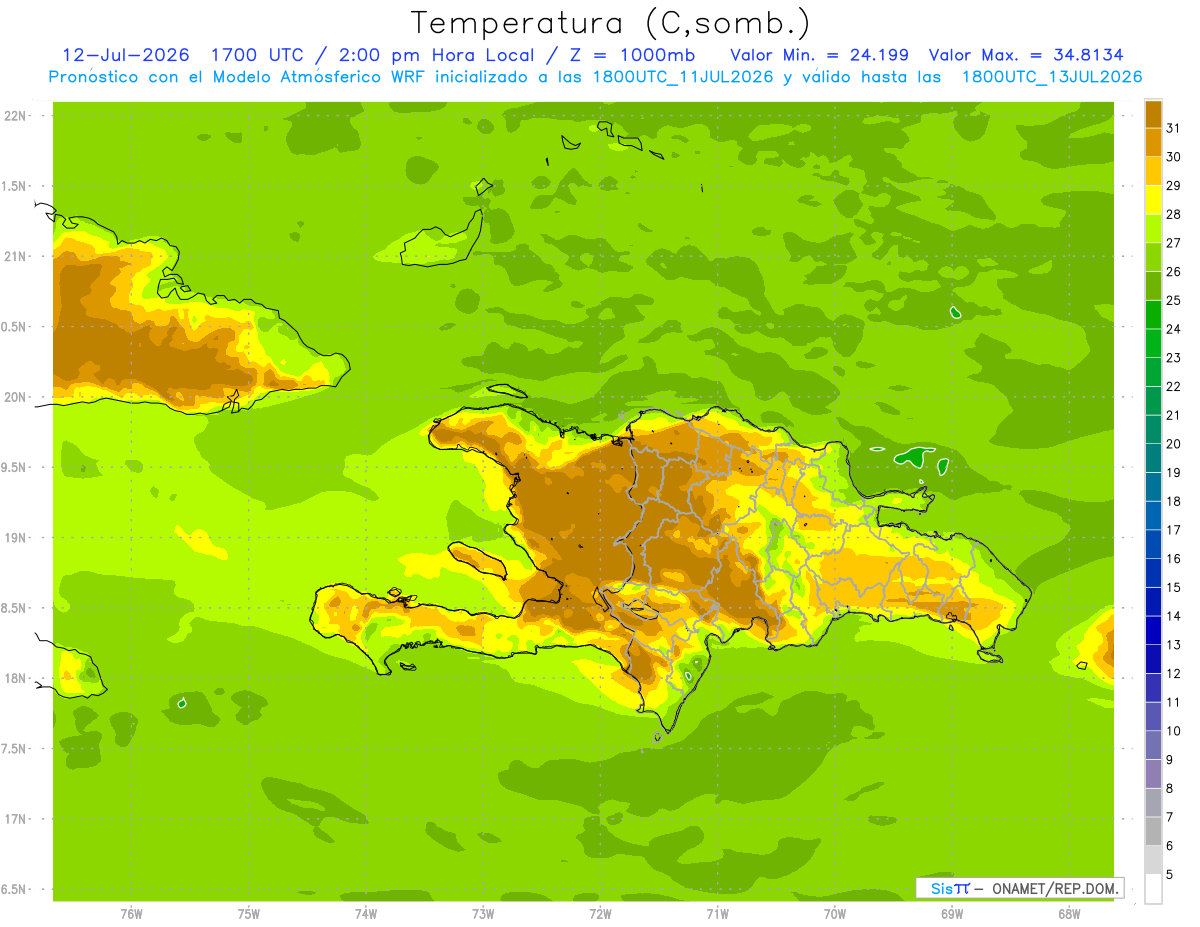Click the '0.5N' latitude label
The image size is (1200, 927).
point(15,327)
